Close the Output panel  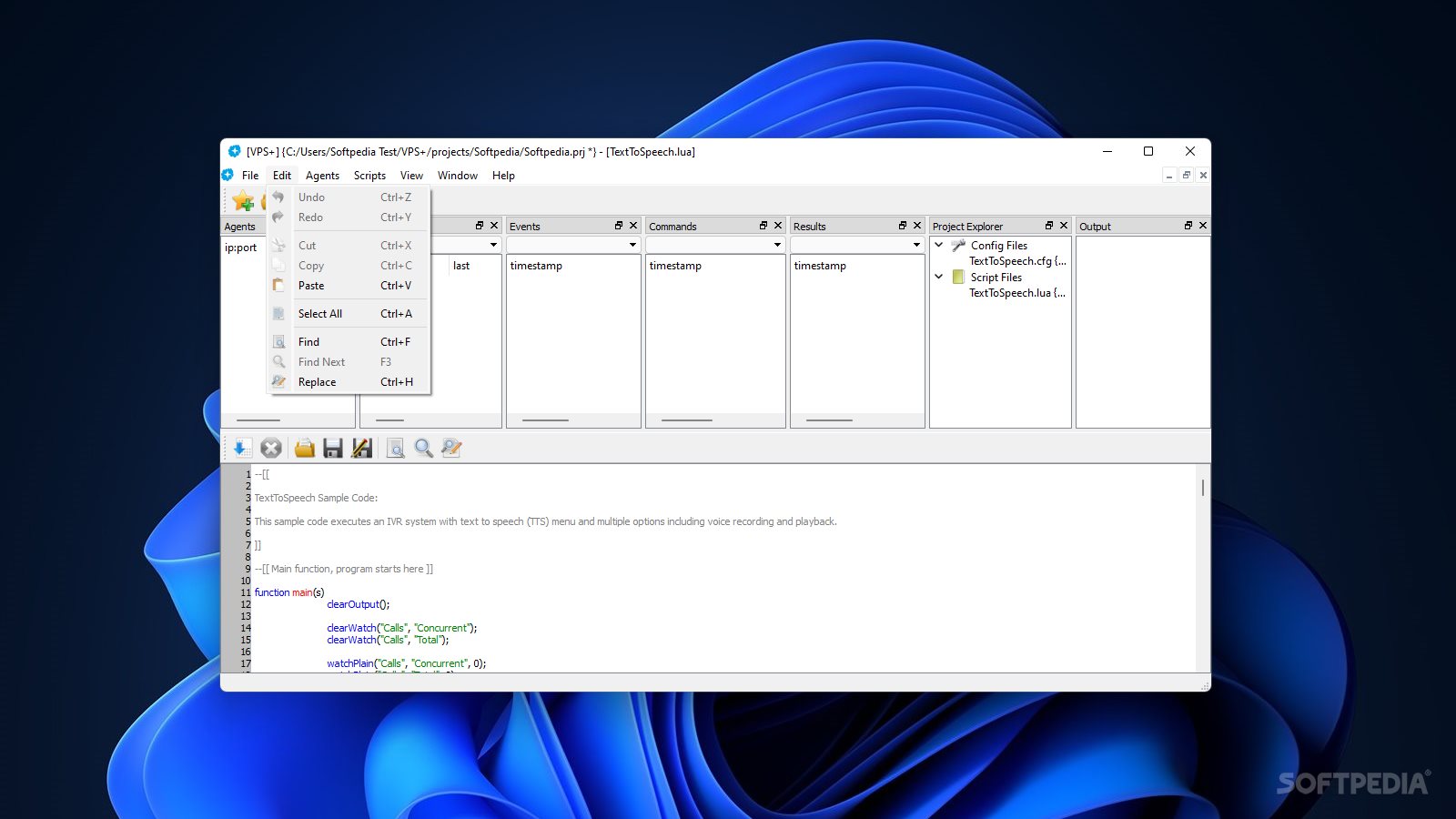click(1203, 226)
